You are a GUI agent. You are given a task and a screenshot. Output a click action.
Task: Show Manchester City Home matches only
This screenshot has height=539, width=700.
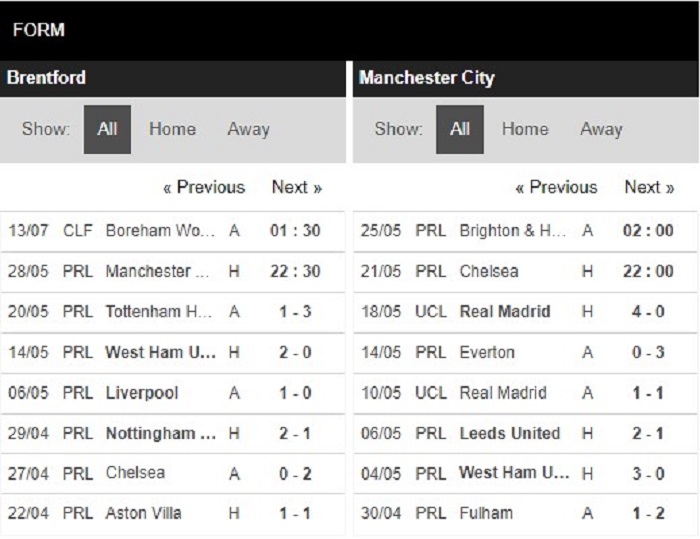pyautogui.click(x=525, y=130)
